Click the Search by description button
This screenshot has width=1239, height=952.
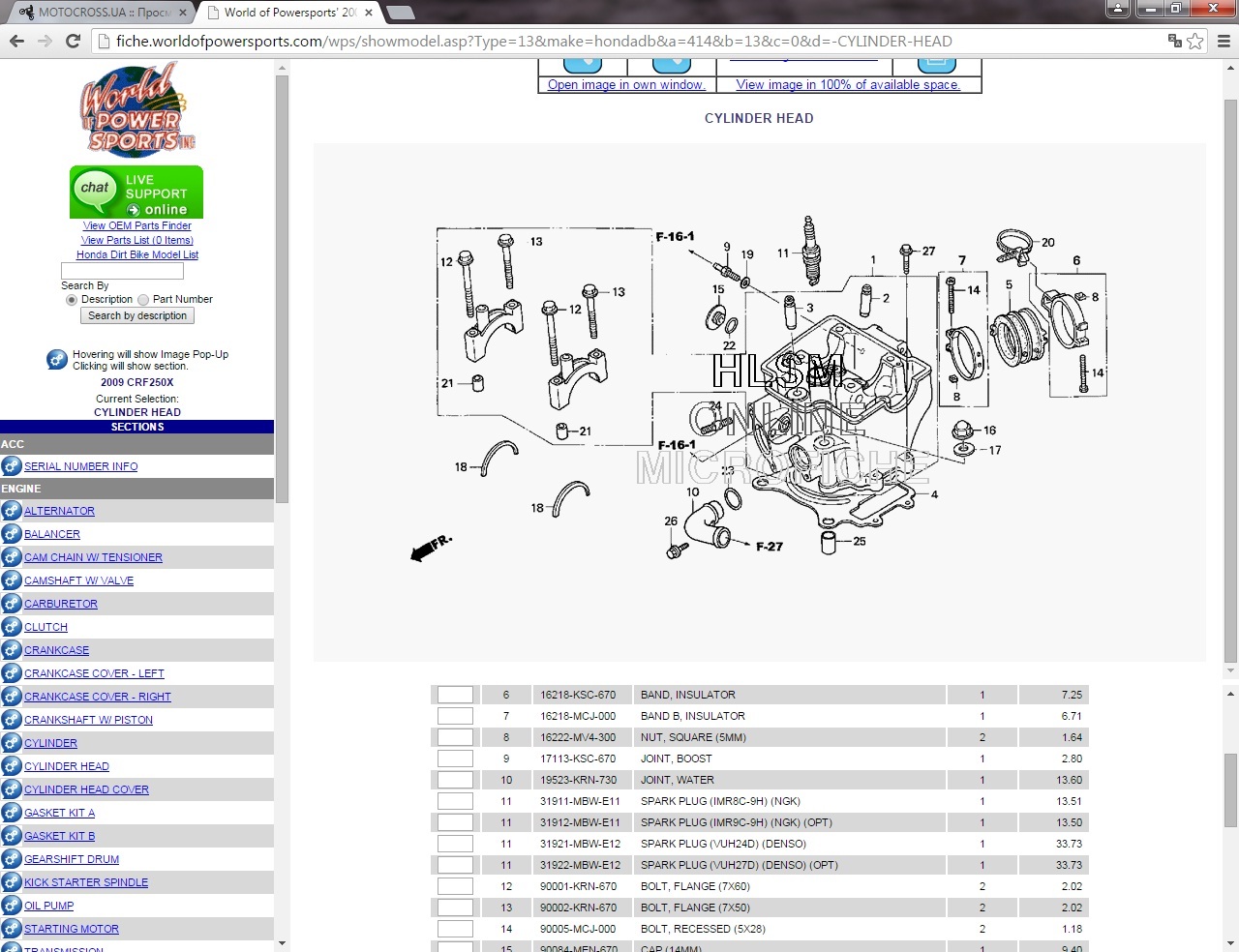pos(137,316)
